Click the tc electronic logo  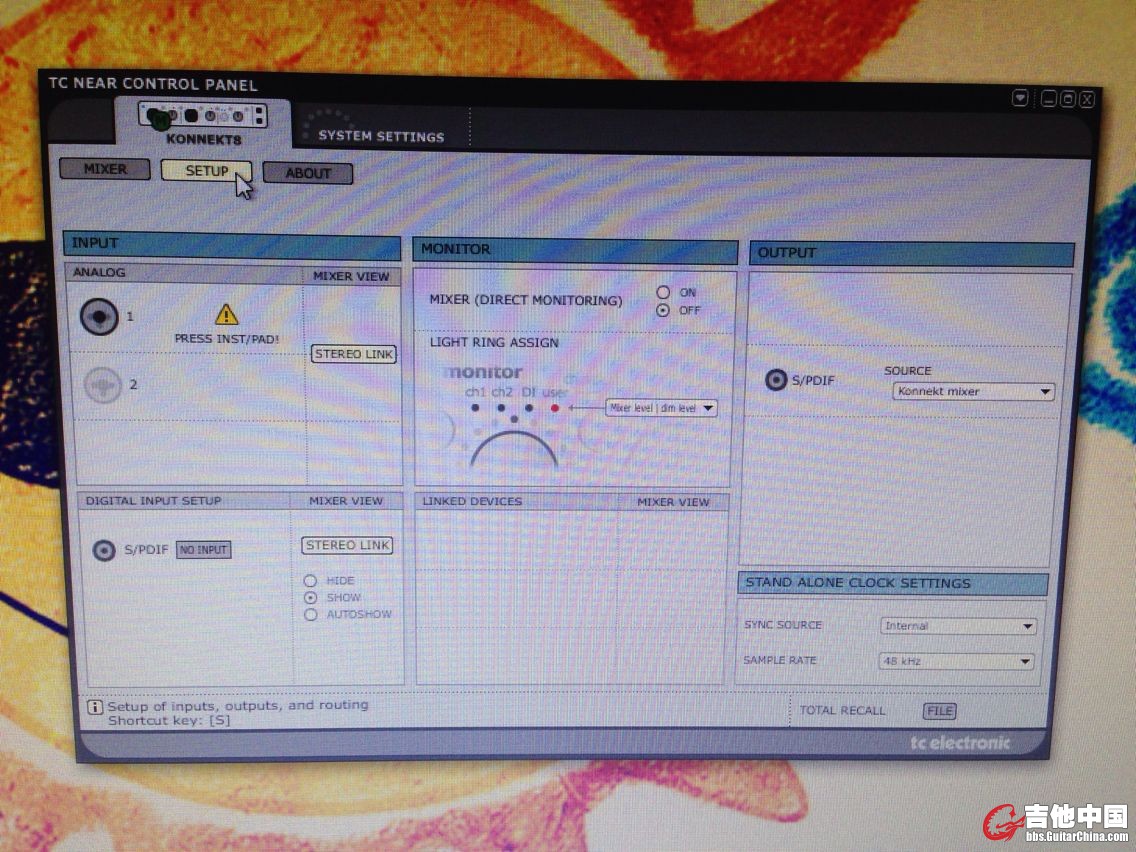[960, 743]
